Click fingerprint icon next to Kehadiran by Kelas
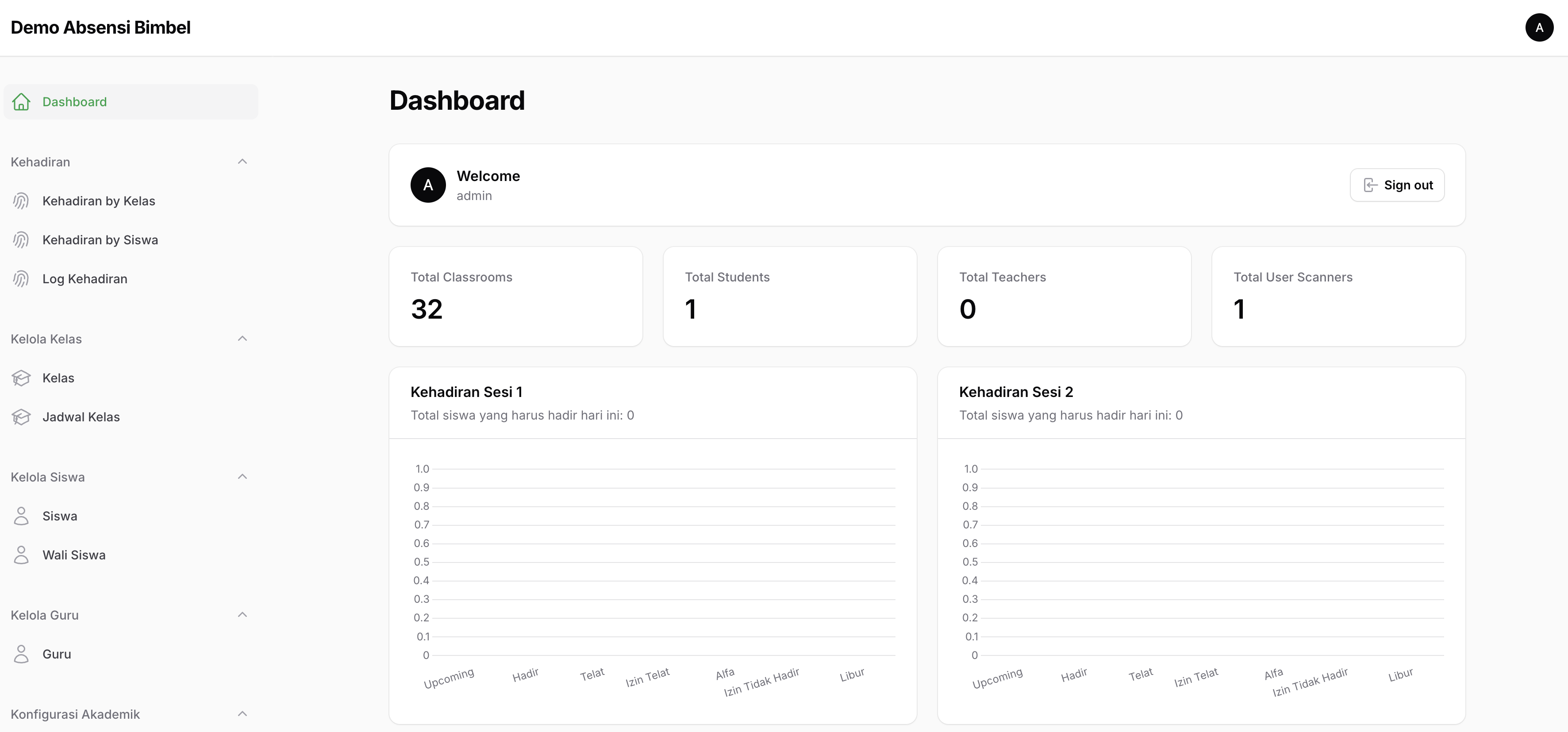 point(21,201)
